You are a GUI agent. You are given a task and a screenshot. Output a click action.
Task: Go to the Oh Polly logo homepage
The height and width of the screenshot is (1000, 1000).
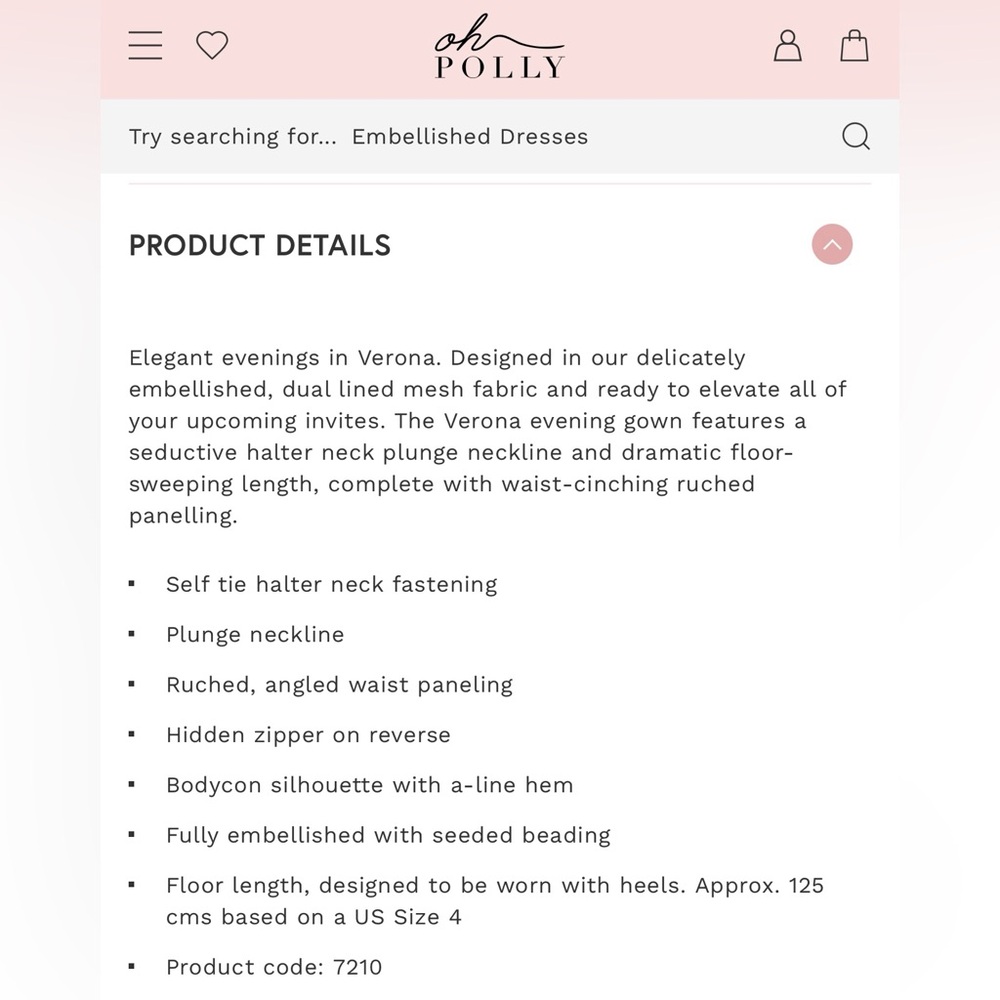point(499,47)
